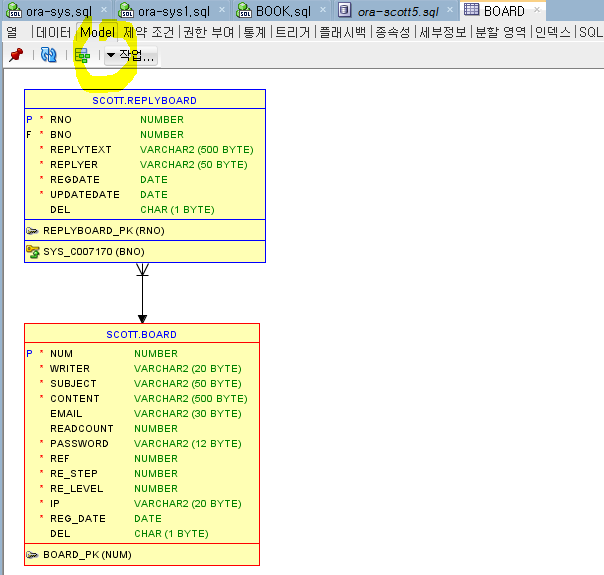Open the 인덱스 sub-tab
The height and width of the screenshot is (575, 604).
click(x=553, y=32)
